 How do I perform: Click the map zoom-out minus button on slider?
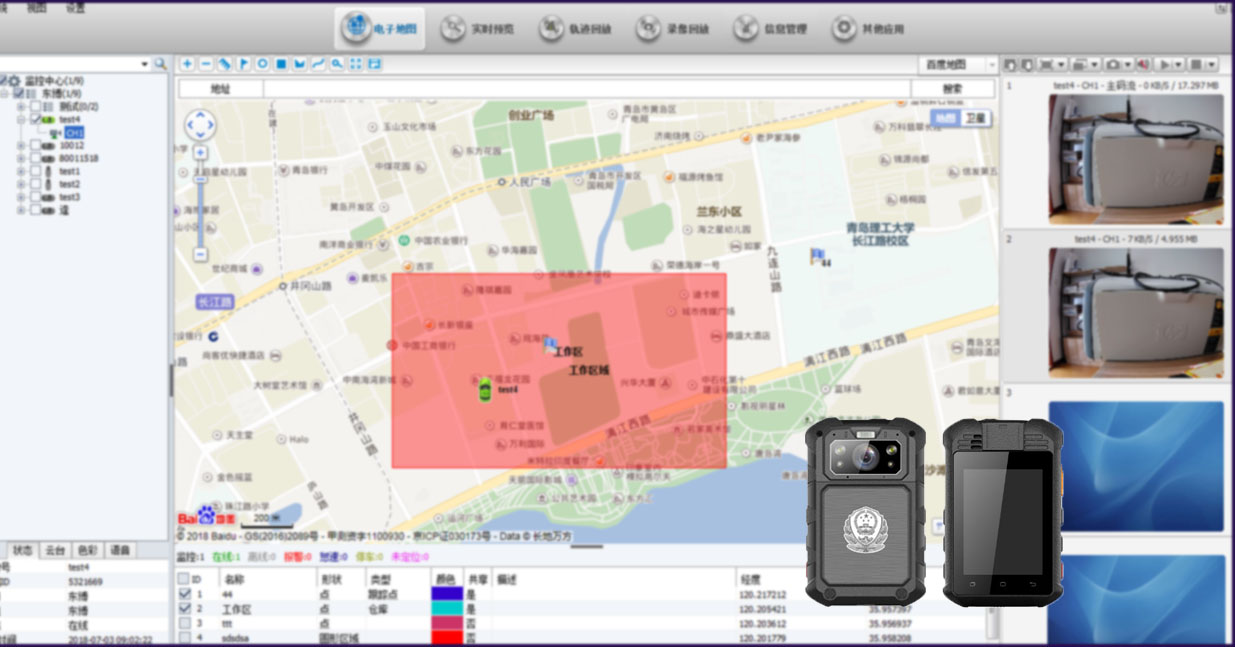200,255
